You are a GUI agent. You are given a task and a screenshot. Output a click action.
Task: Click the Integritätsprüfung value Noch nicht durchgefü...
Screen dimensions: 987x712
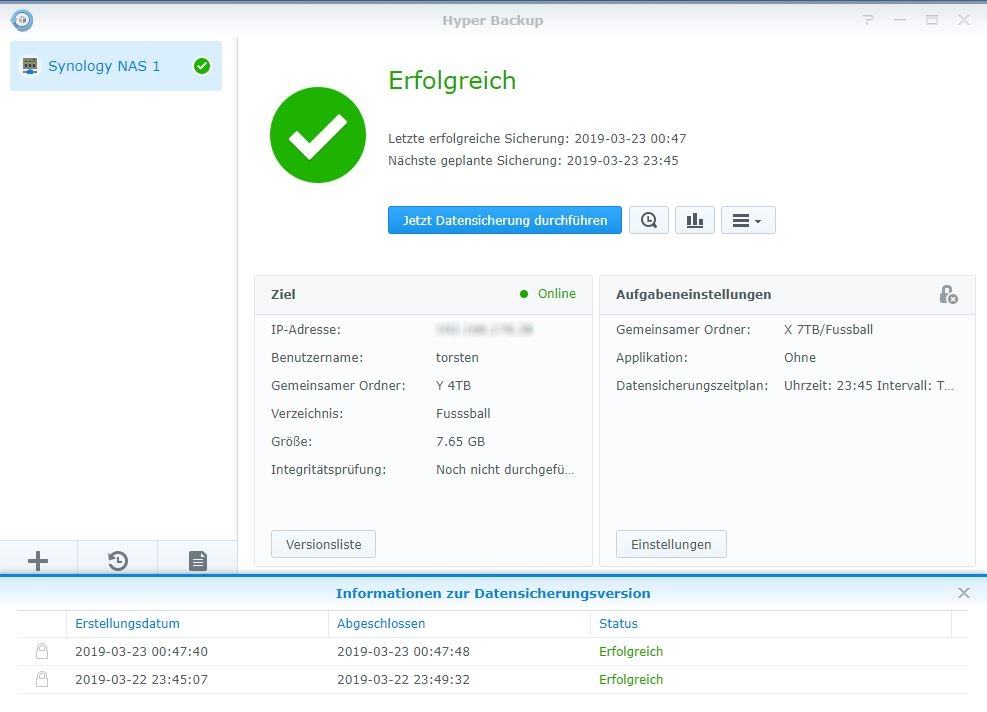coord(505,470)
